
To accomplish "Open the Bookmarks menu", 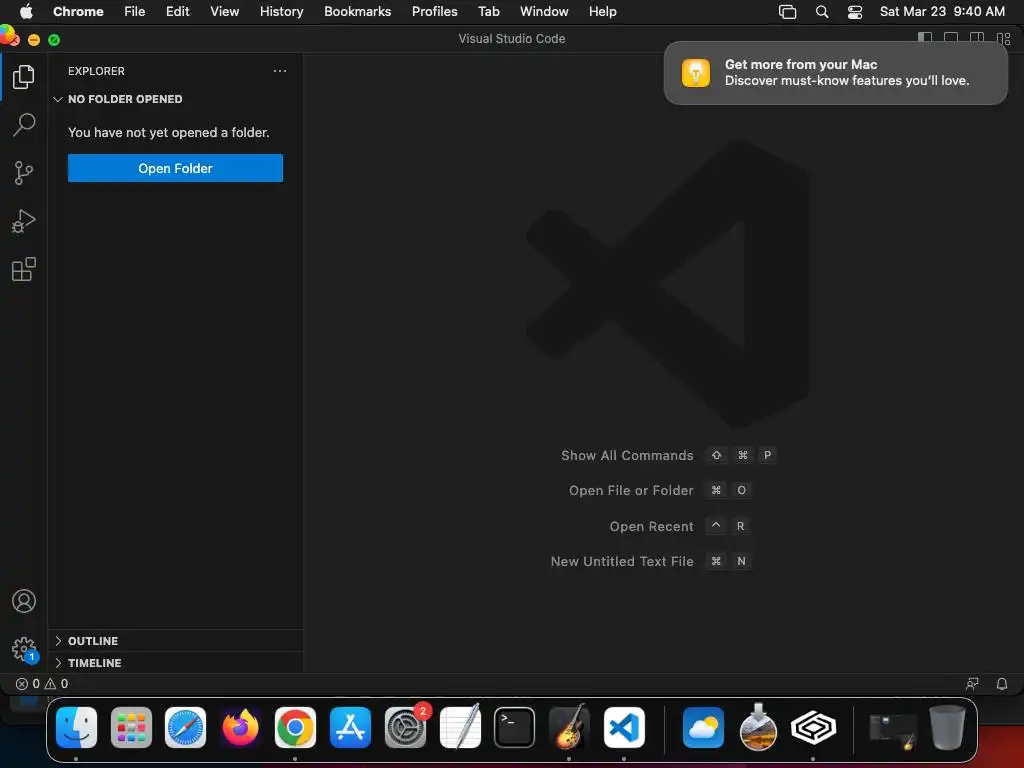I will (357, 11).
